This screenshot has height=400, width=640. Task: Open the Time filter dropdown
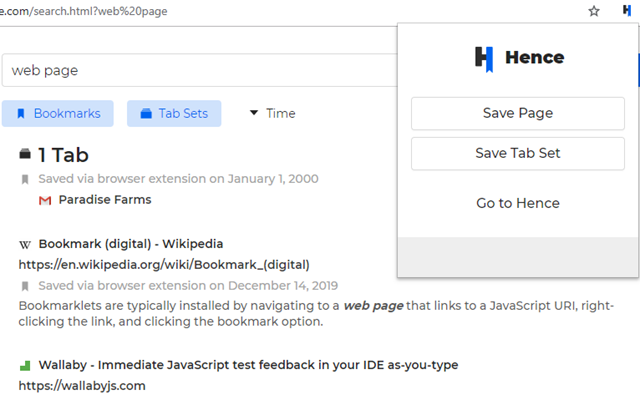272,113
